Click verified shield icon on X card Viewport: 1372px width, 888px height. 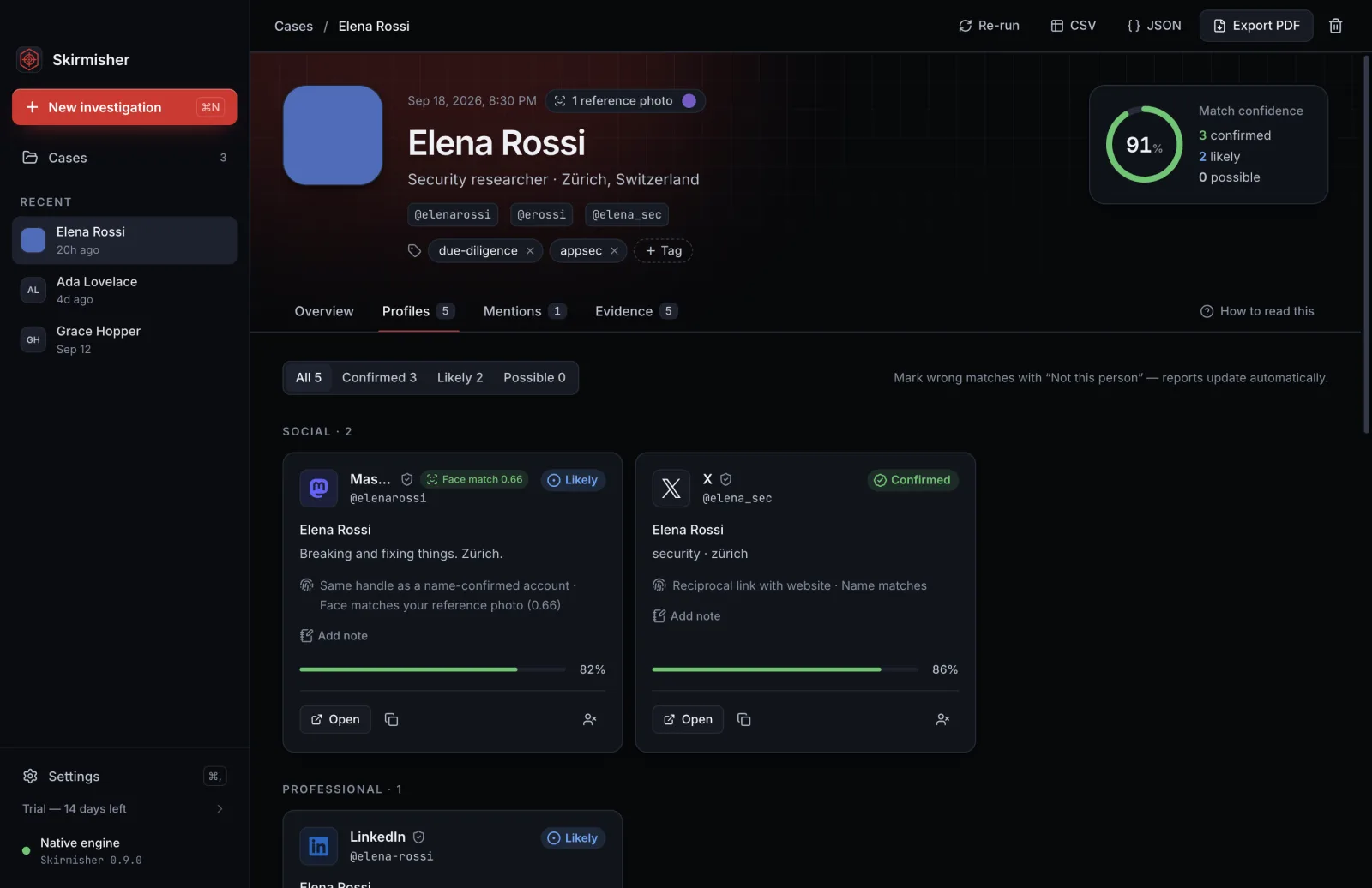(x=725, y=479)
